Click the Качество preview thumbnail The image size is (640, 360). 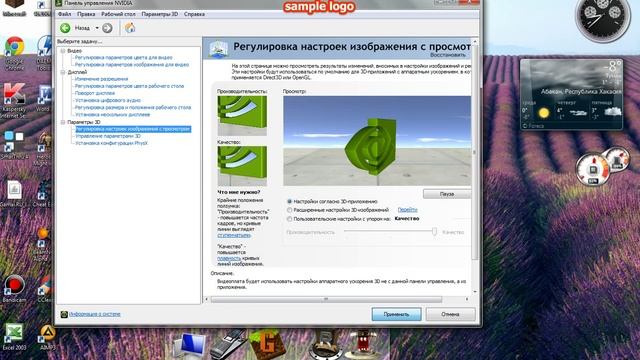[242, 166]
